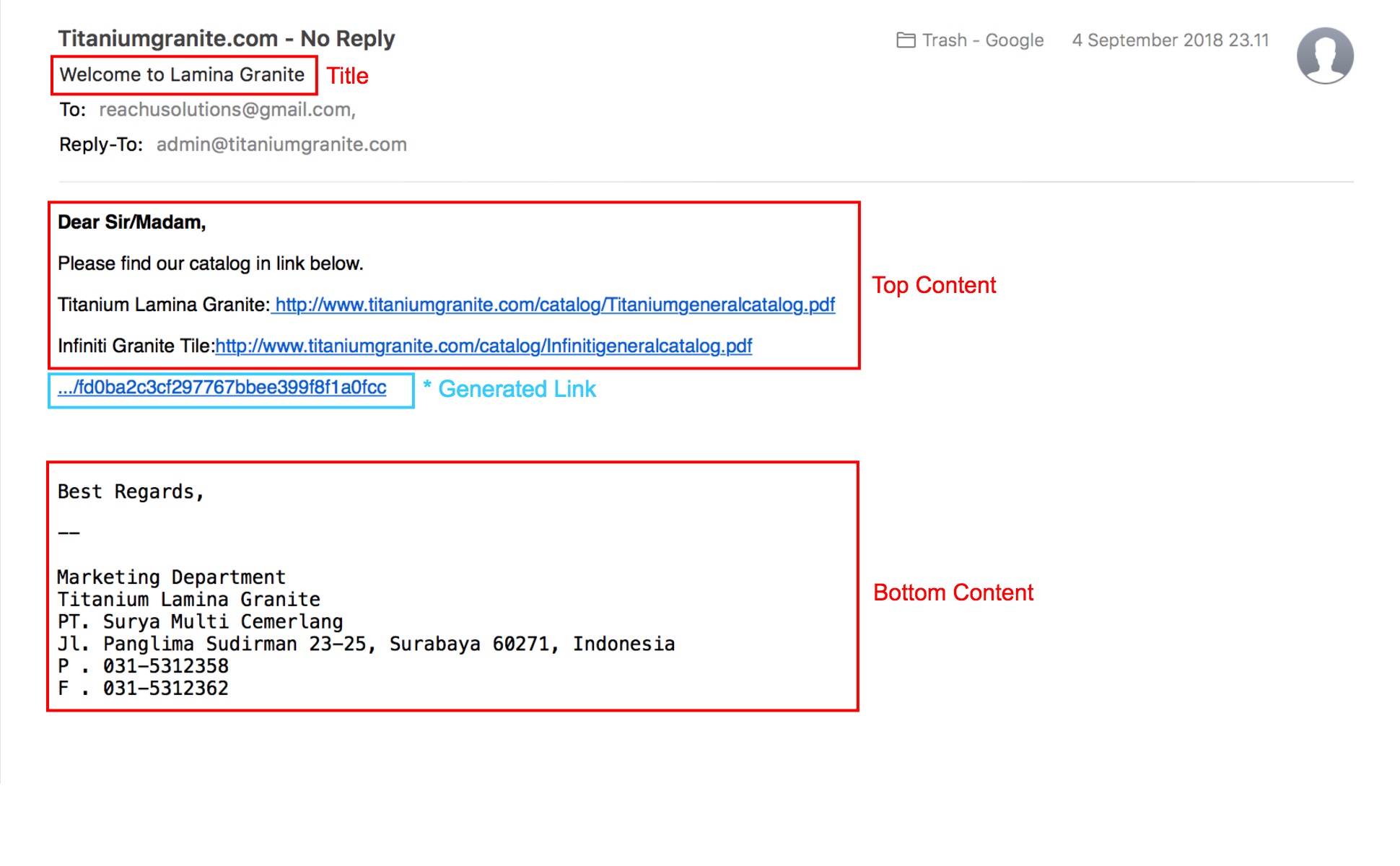Click the Best Regards line
The width and height of the screenshot is (1400, 866).
point(131,492)
